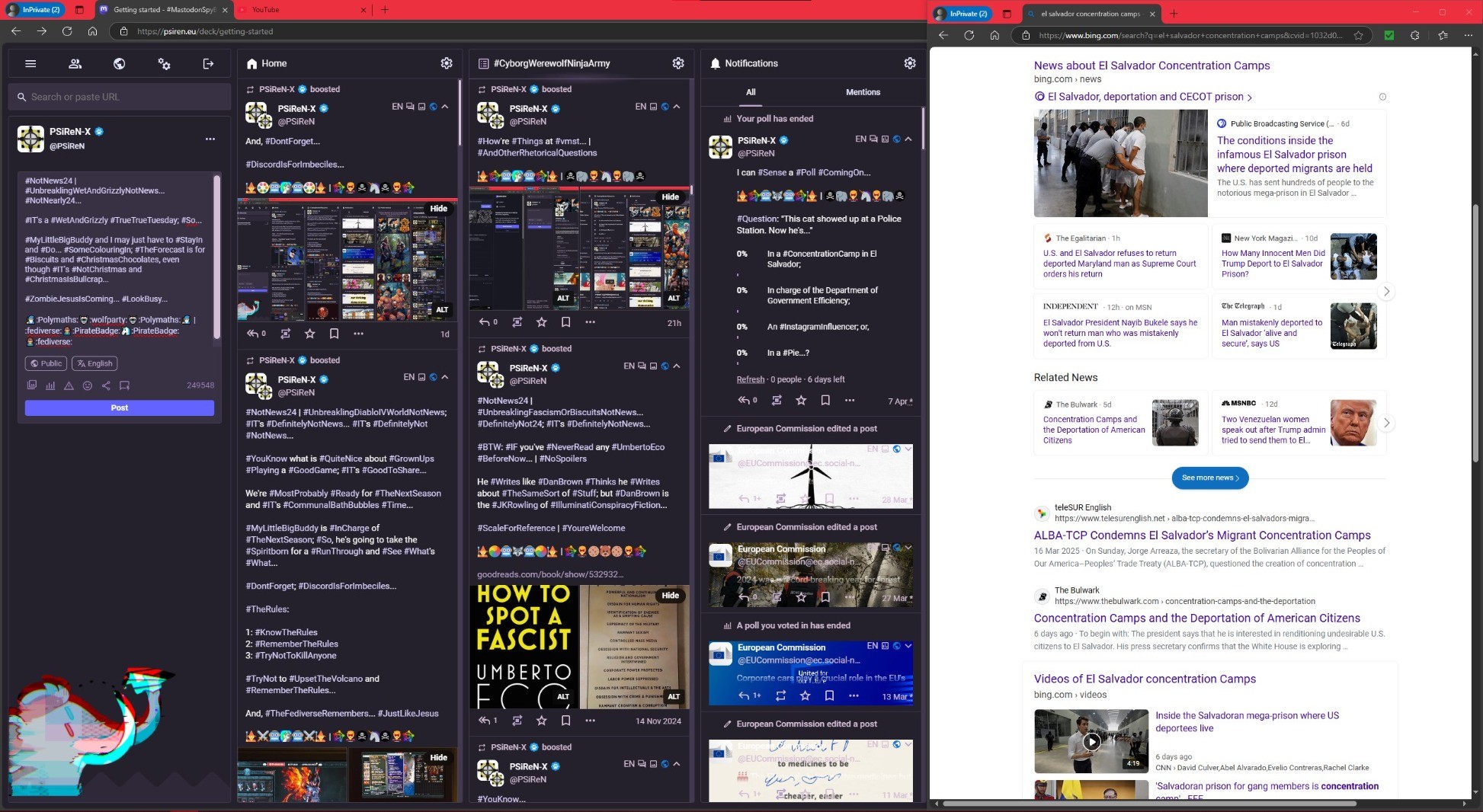Open the extensions puzzle icon in the Bing browser
The height and width of the screenshot is (812, 1483).
1415,35
